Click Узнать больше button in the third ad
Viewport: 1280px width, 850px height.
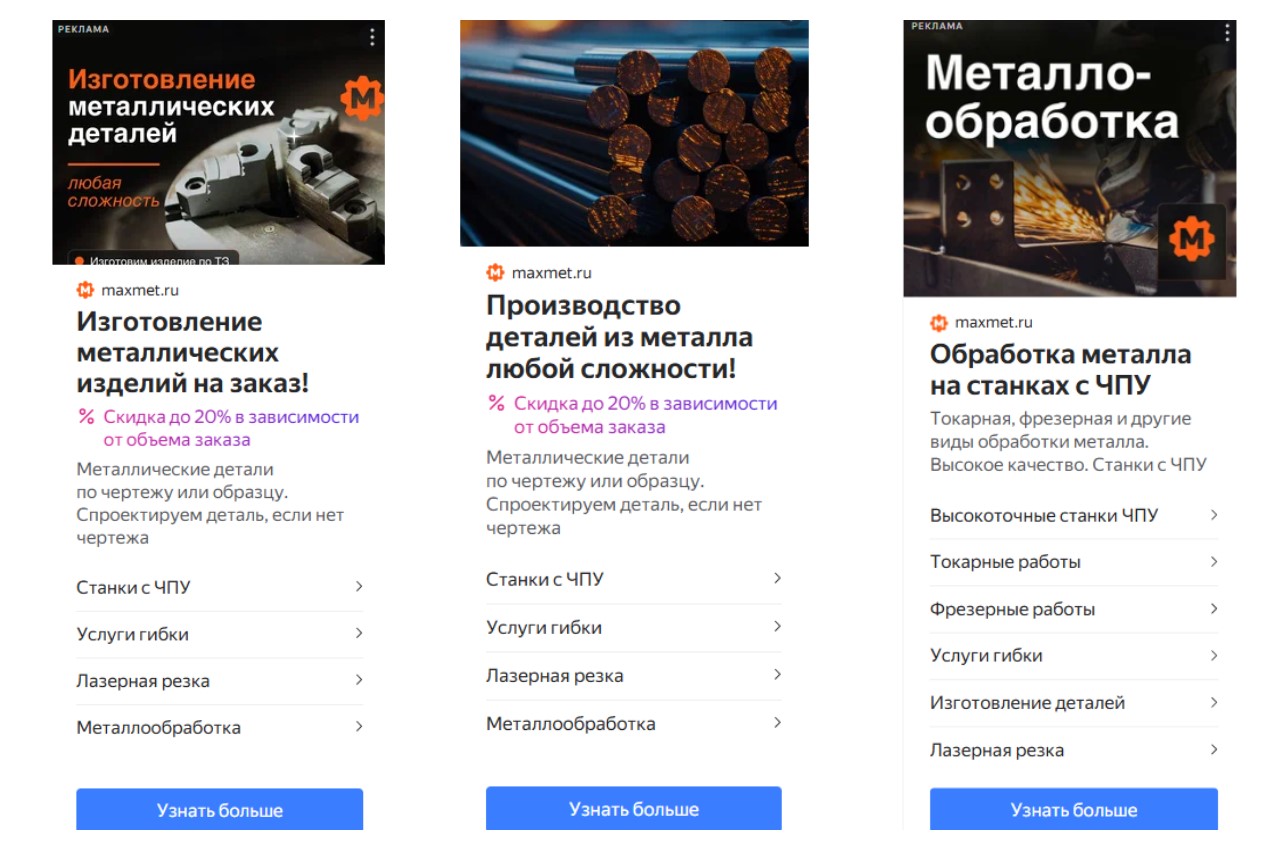[x=1074, y=810]
